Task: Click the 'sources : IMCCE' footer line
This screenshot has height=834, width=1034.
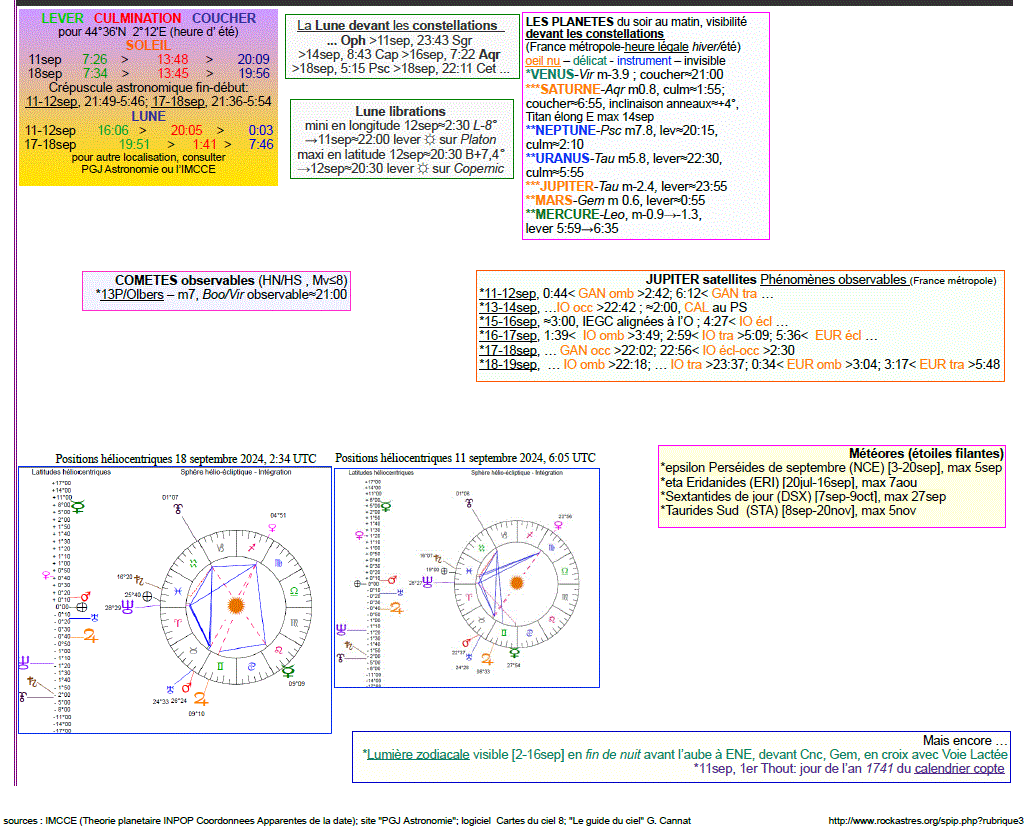Action: (x=347, y=821)
